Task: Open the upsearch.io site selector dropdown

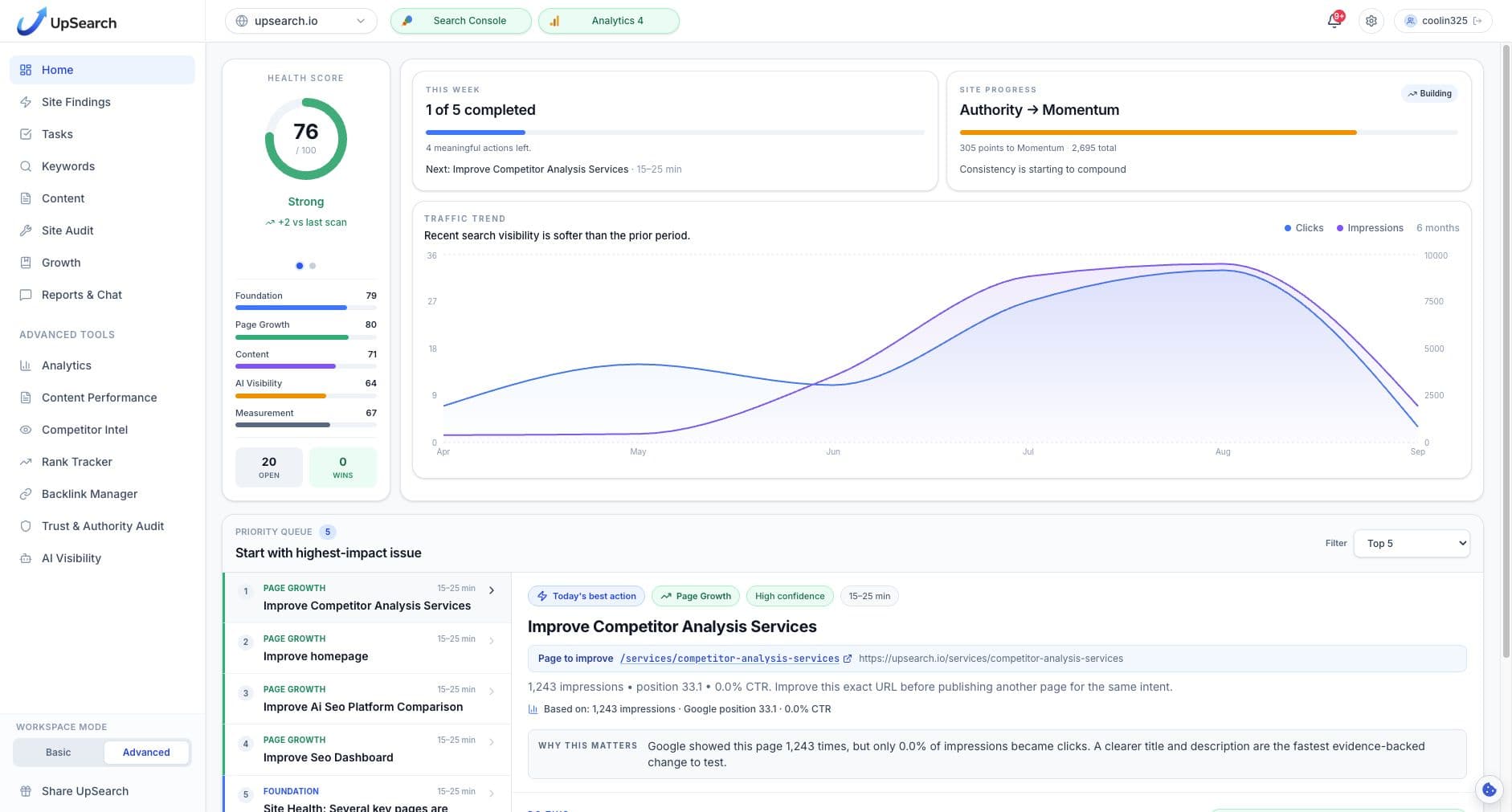Action: pos(301,21)
